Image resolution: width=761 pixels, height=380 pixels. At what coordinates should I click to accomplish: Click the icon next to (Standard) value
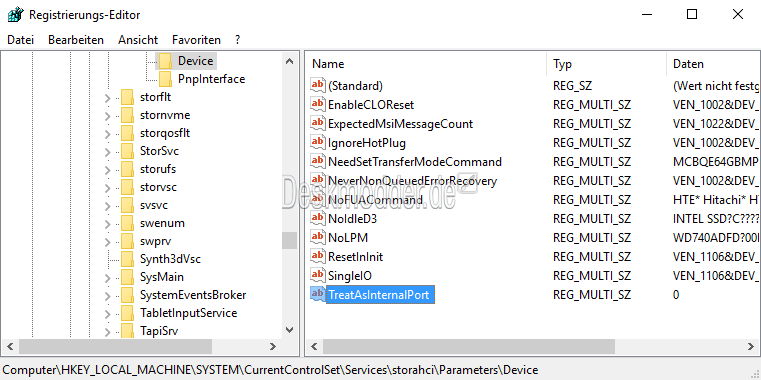tap(317, 85)
